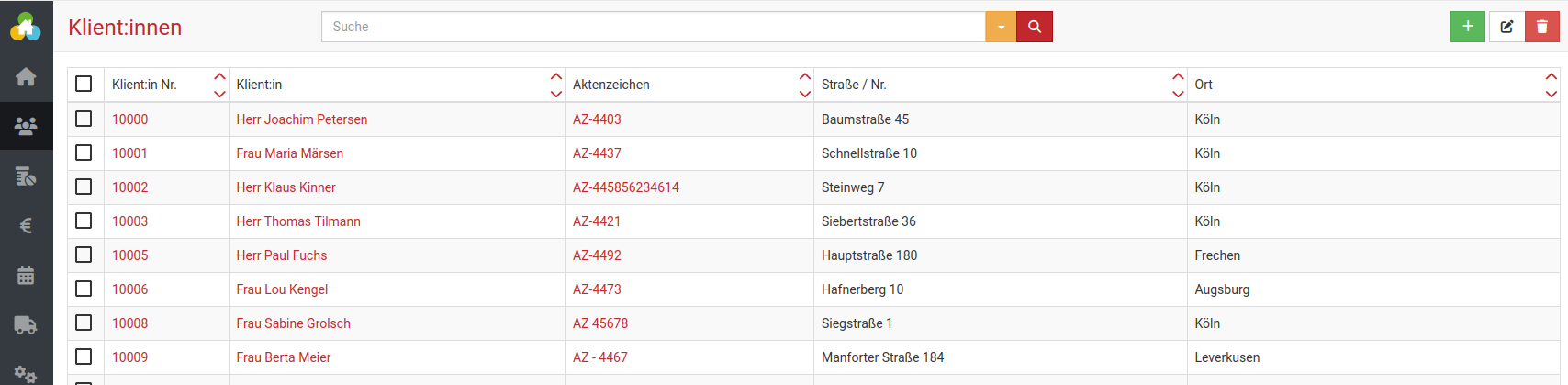The height and width of the screenshot is (385, 1568).
Task: Click the red search magnifier button
Action: coord(1035,27)
